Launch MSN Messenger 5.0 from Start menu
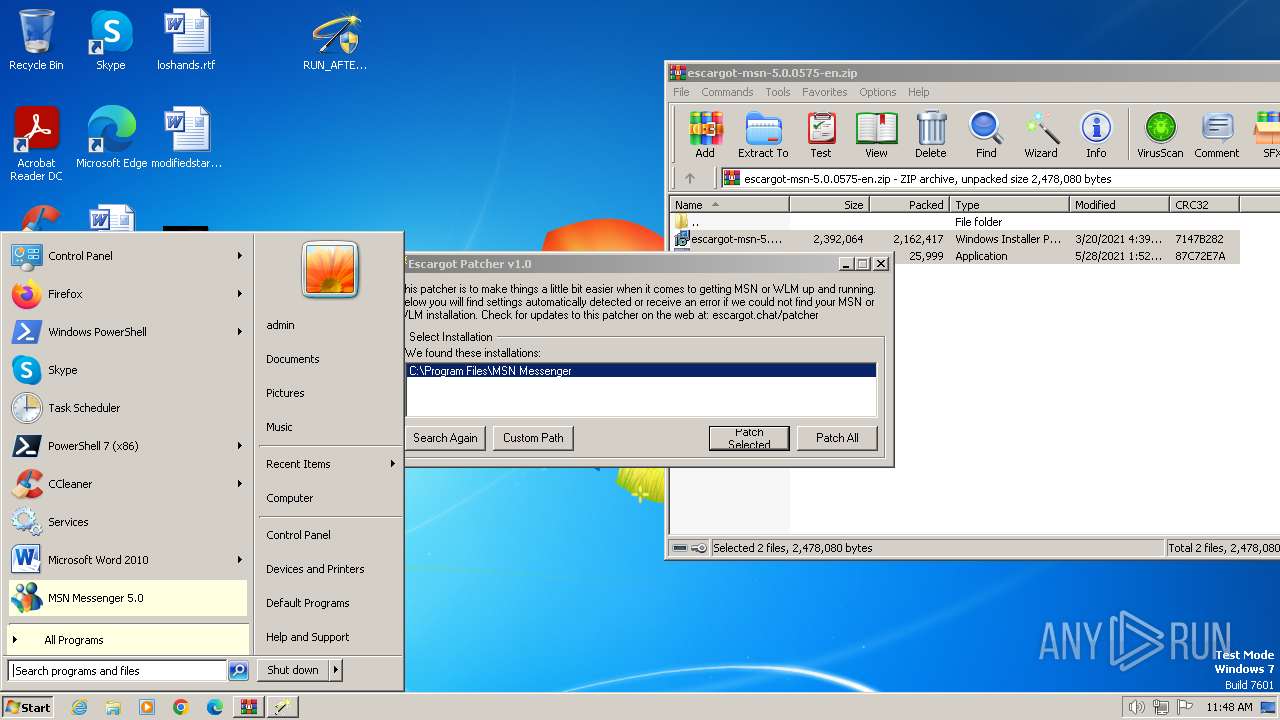The width and height of the screenshot is (1280, 720). (128, 598)
